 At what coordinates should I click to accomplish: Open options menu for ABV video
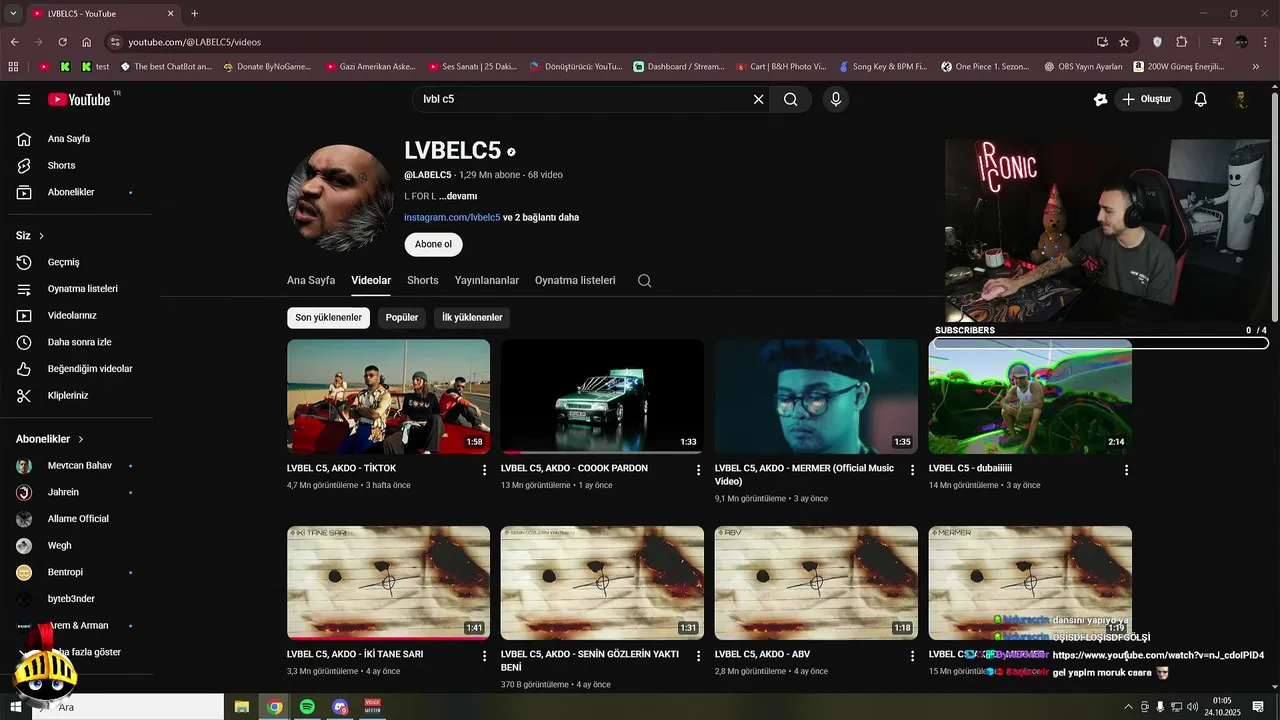pos(912,656)
